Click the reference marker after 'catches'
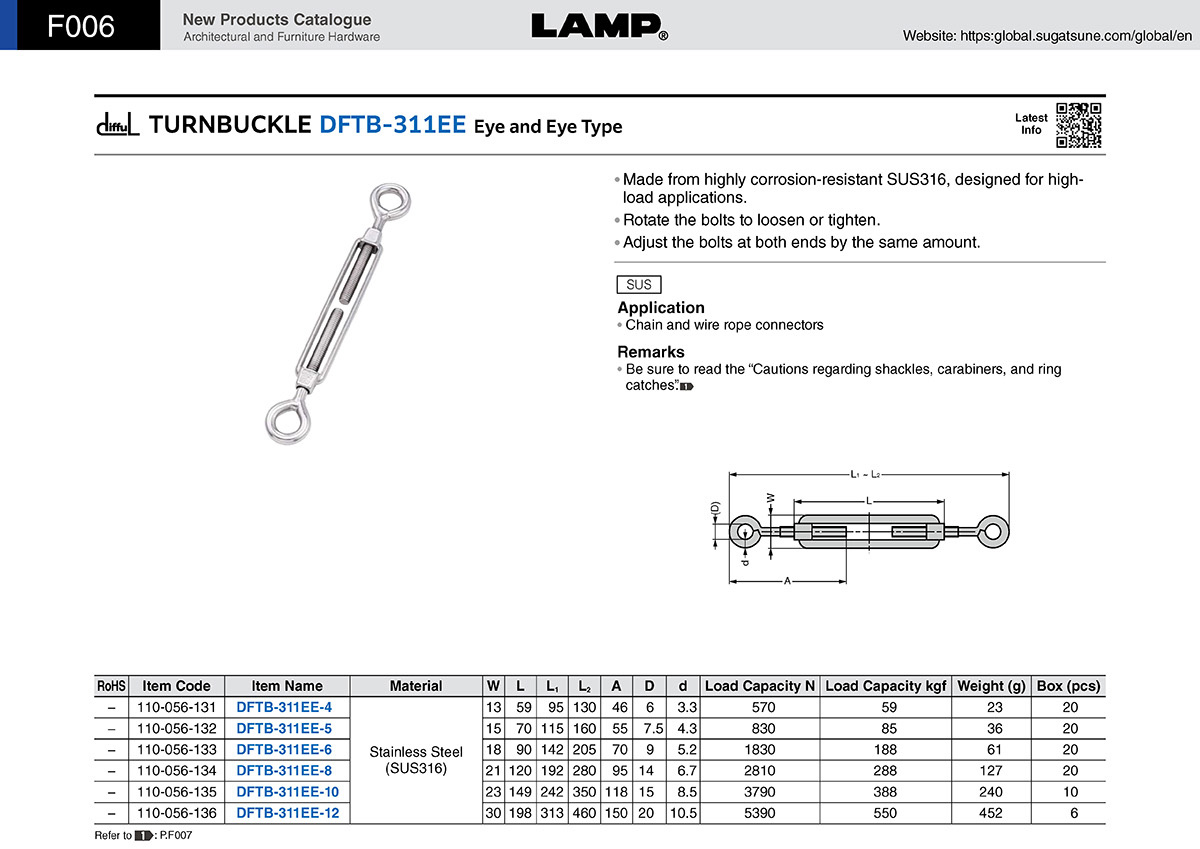 click(686, 386)
